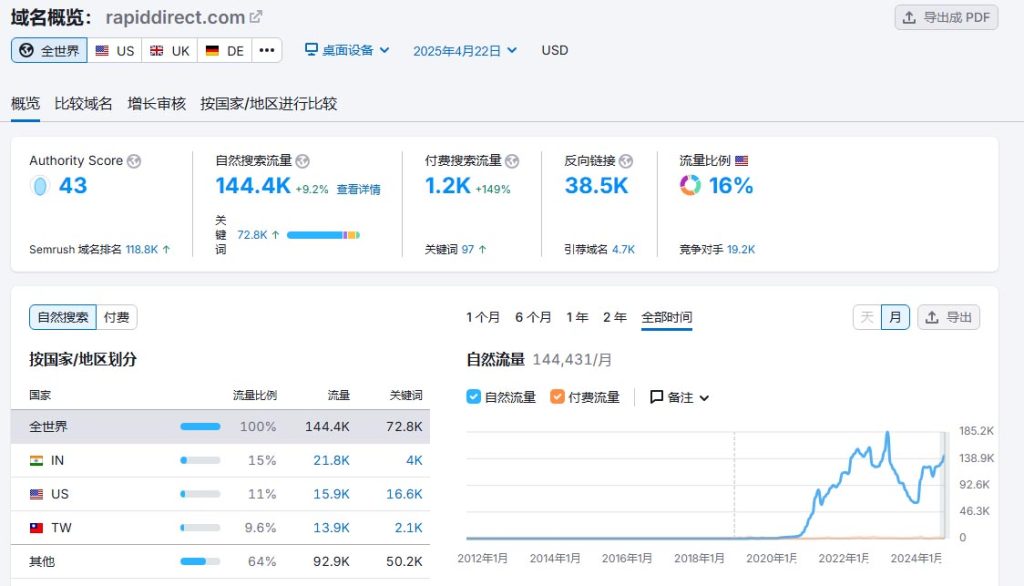Click the referring domains 4.7K link
The width and height of the screenshot is (1024, 586).
[623, 249]
